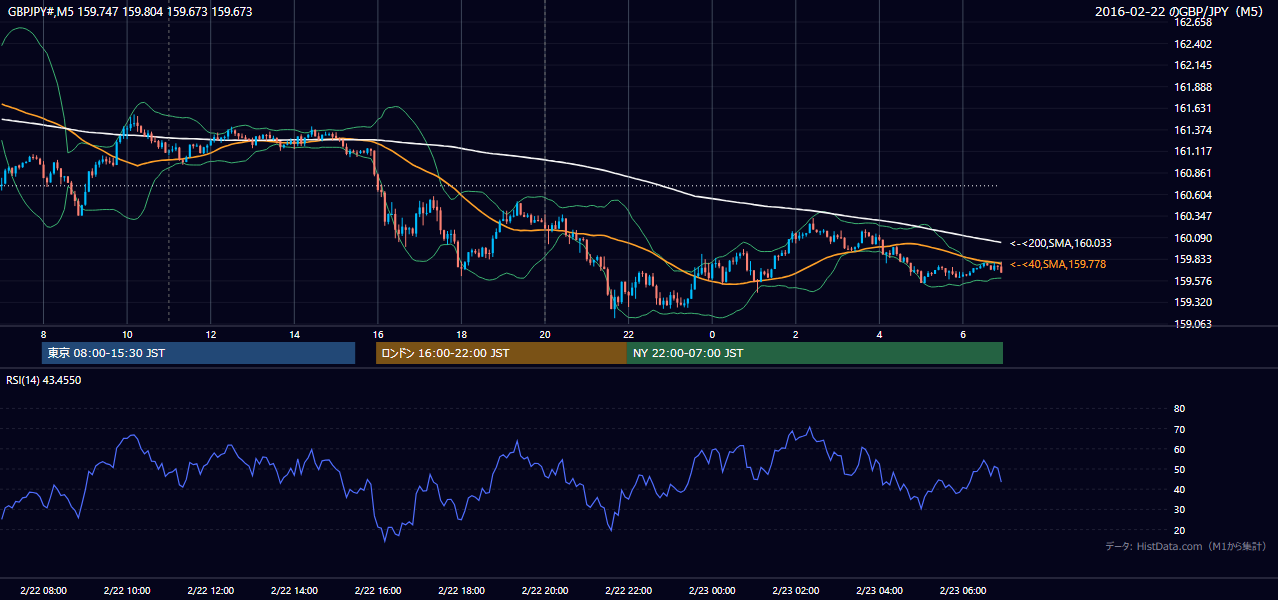Click the RSI(14) 43.4550 indicator label
Viewport: 1278px width, 600px height.
(43, 380)
